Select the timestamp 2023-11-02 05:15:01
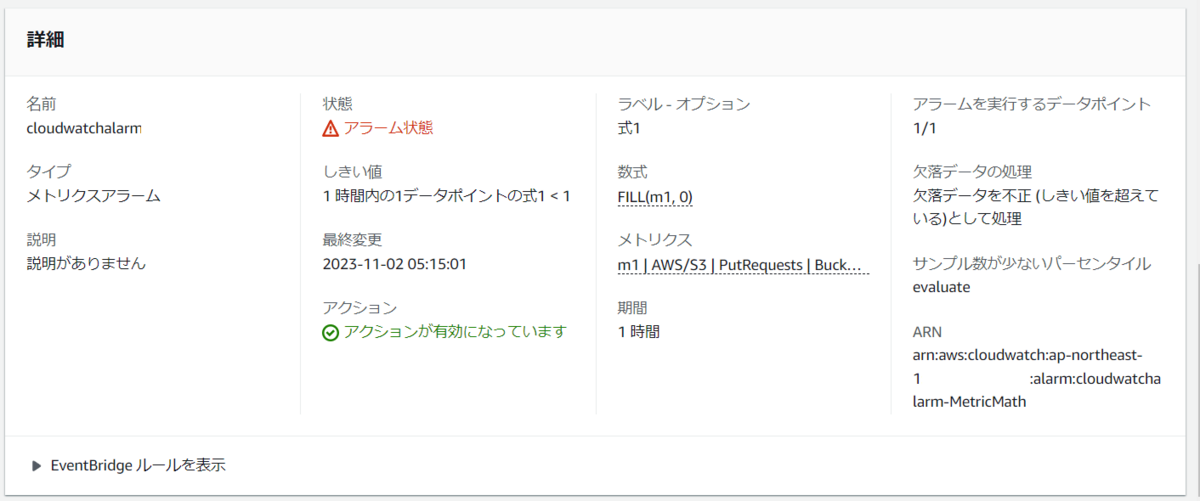The width and height of the screenshot is (1200, 501). pyautogui.click(x=395, y=264)
